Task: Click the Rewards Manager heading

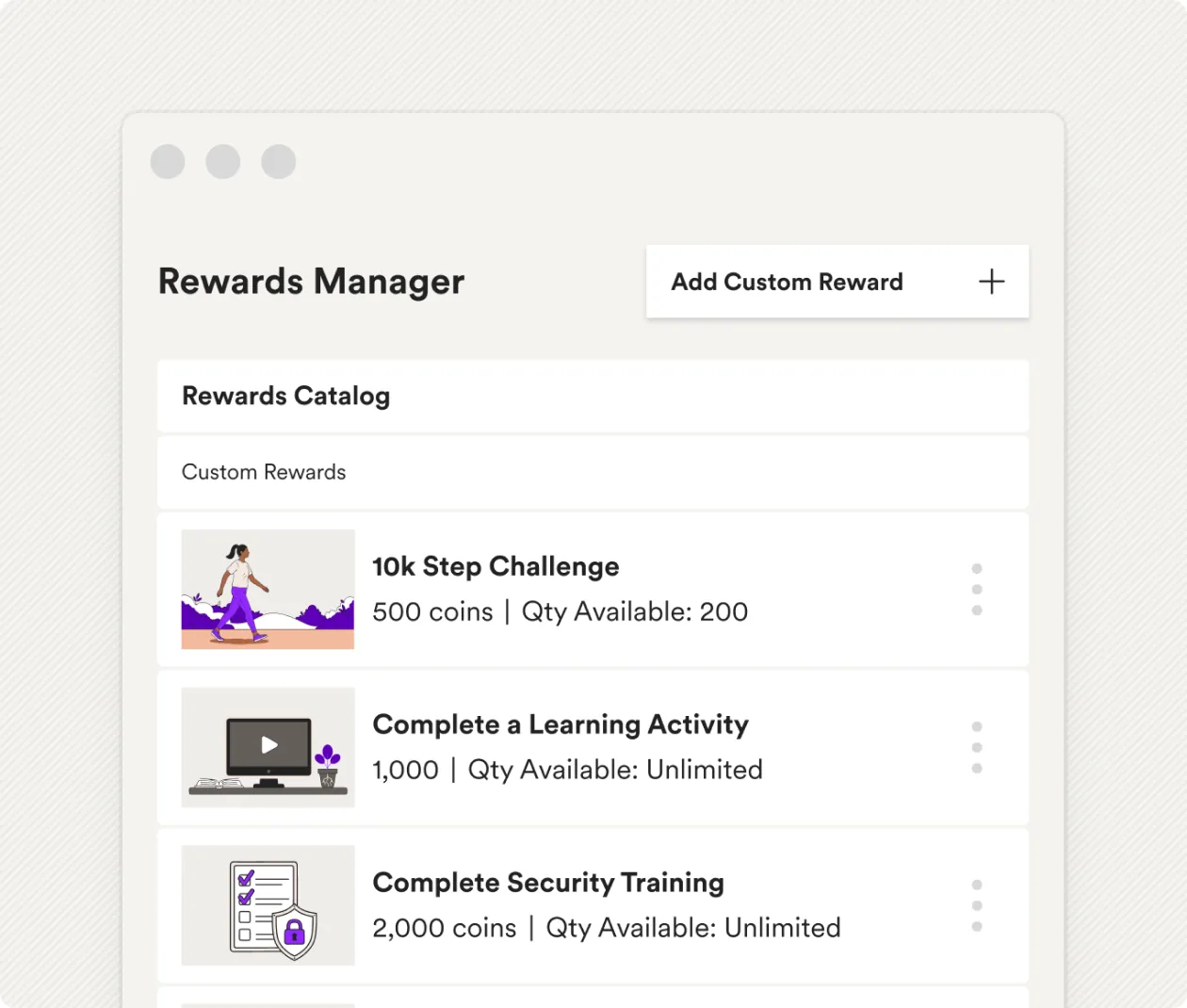Action: [x=311, y=282]
